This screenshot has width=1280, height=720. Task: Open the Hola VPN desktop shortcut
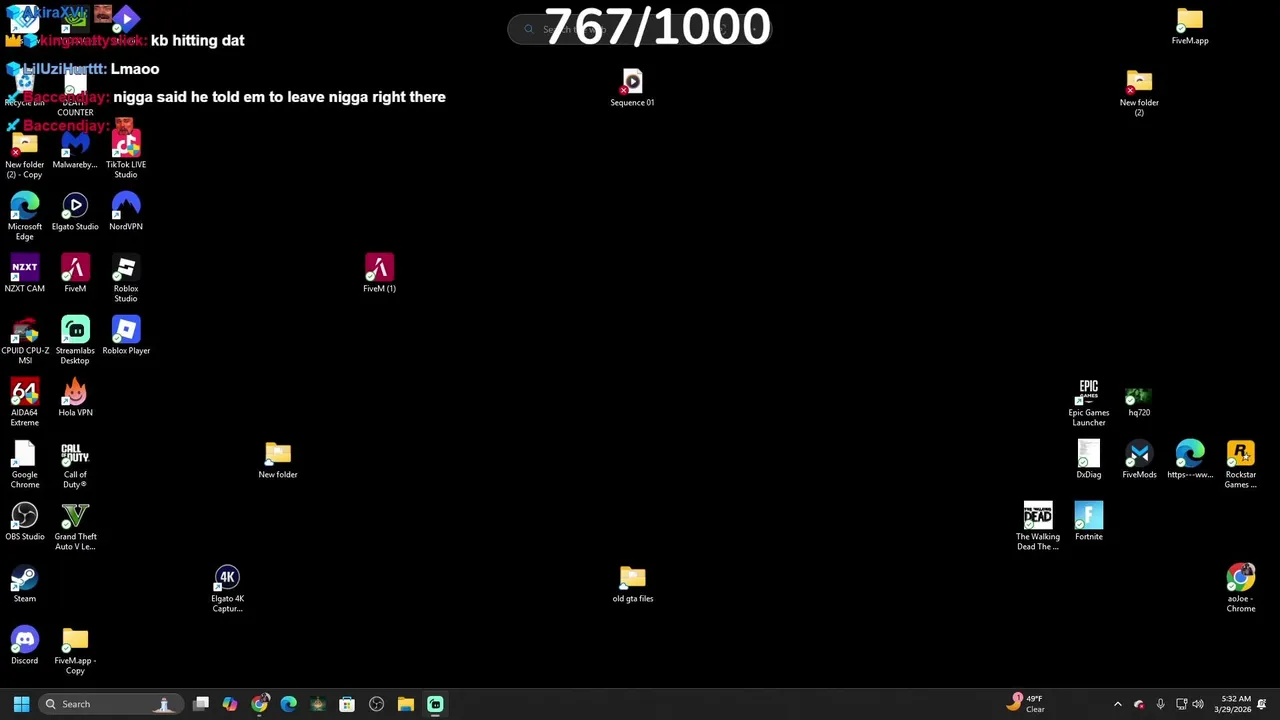tap(75, 397)
